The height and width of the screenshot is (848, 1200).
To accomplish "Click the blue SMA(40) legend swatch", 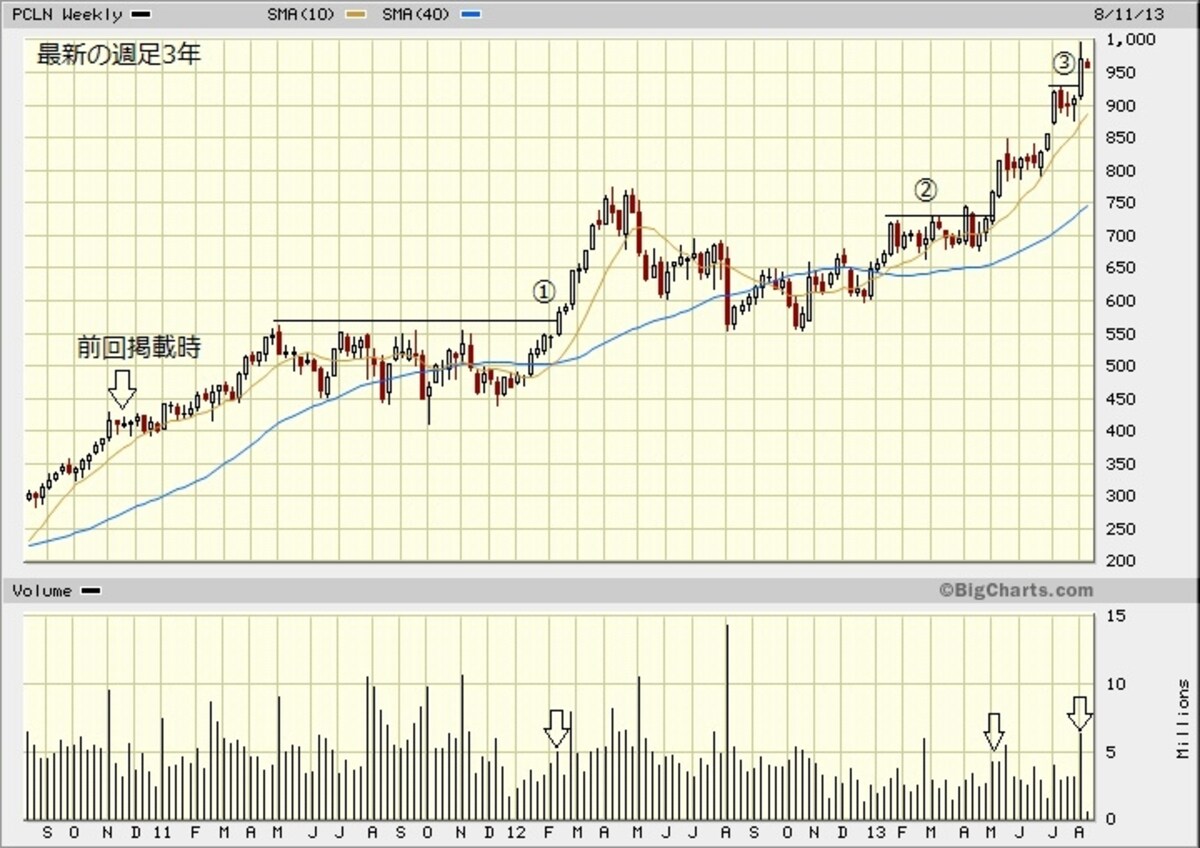I will tap(475, 15).
